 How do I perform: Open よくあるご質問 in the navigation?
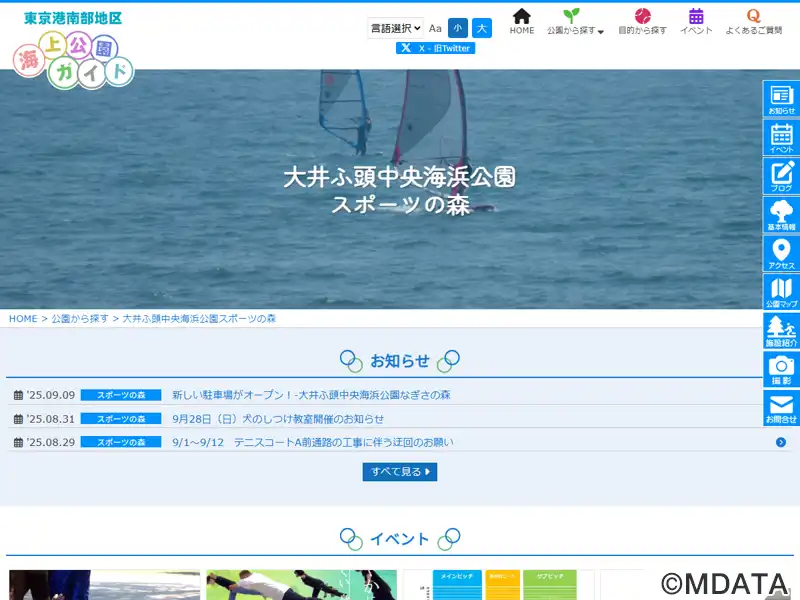tap(754, 22)
